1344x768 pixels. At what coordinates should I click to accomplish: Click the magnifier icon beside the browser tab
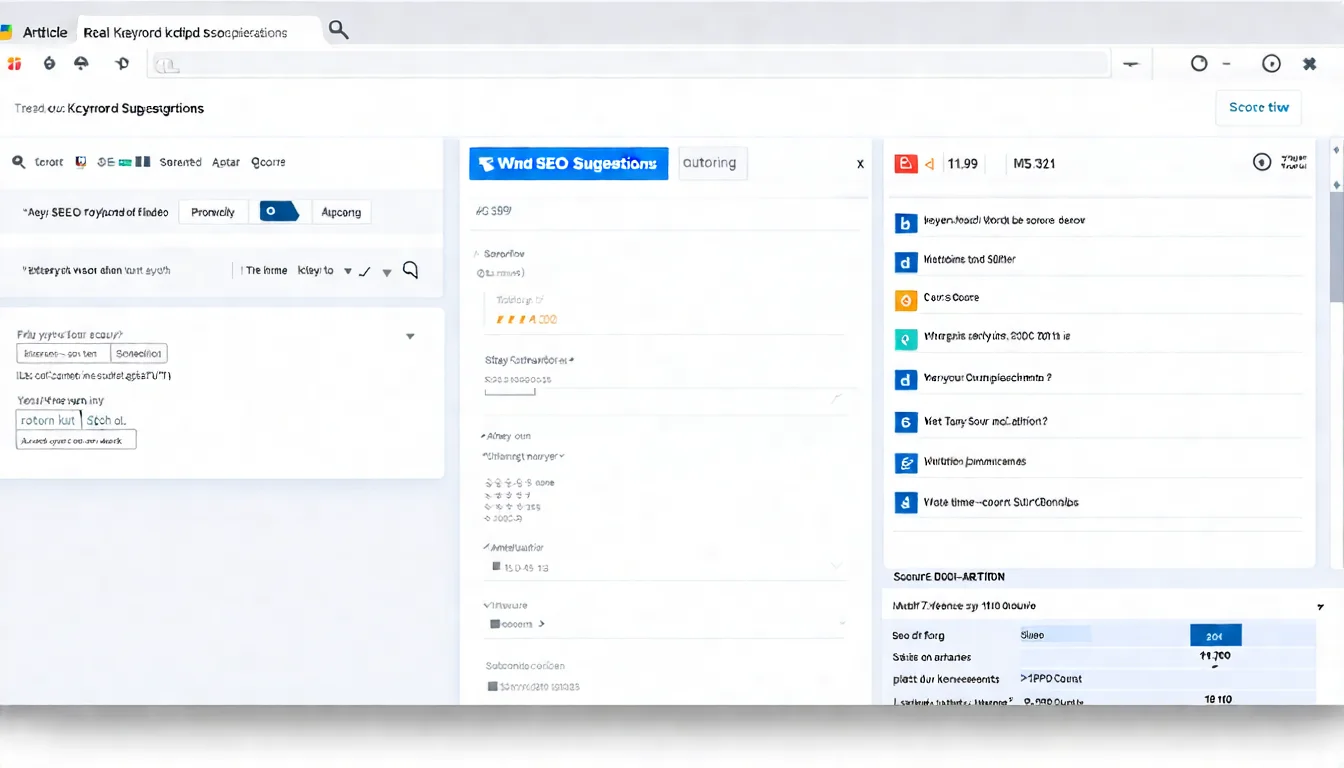point(339,30)
